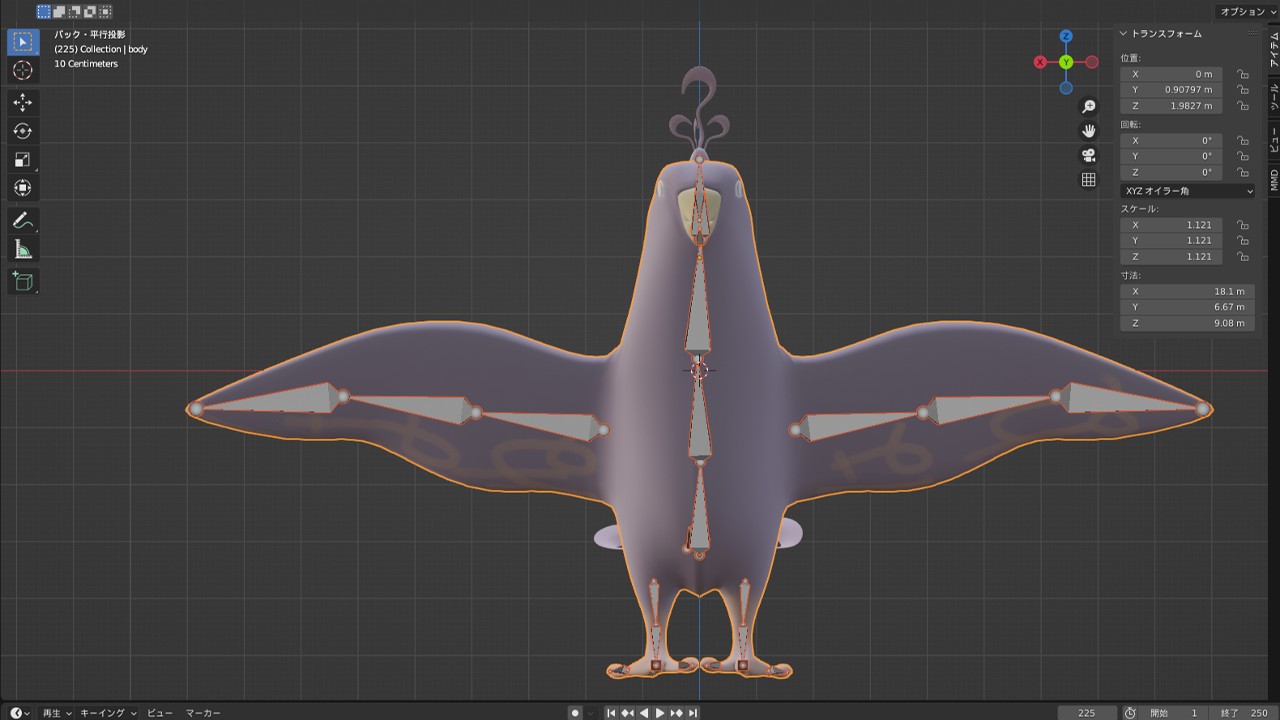Set selection mode to extend
The image size is (1280, 720).
pyautogui.click(x=59, y=12)
